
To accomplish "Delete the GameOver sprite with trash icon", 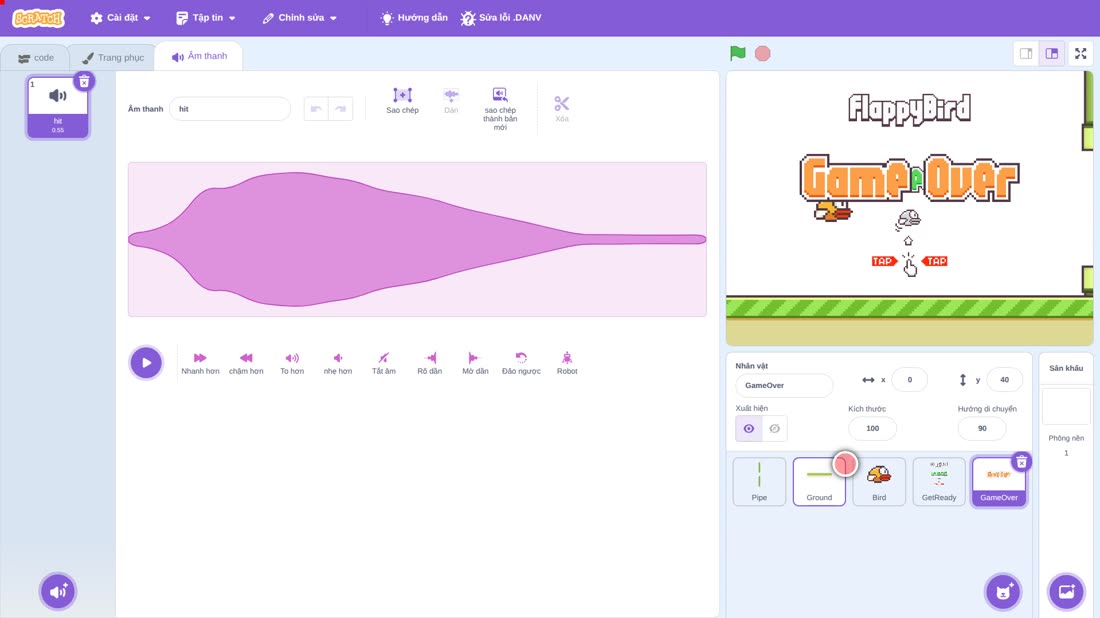I will tap(1021, 462).
